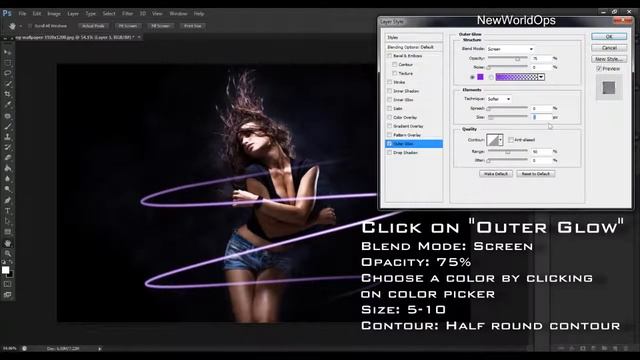This screenshot has width=640, height=360.
Task: Toggle Quick Mask mode icon
Action: click(x=7, y=284)
